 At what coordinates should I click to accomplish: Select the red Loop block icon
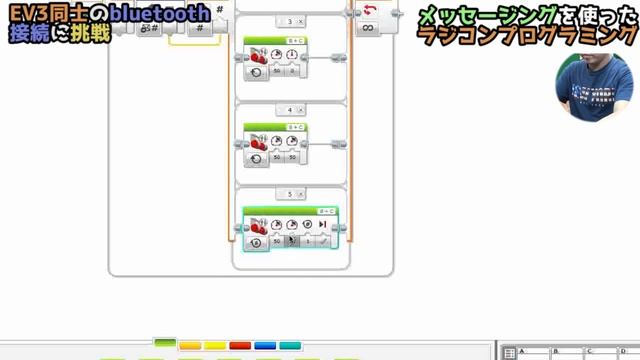pyautogui.click(x=369, y=10)
